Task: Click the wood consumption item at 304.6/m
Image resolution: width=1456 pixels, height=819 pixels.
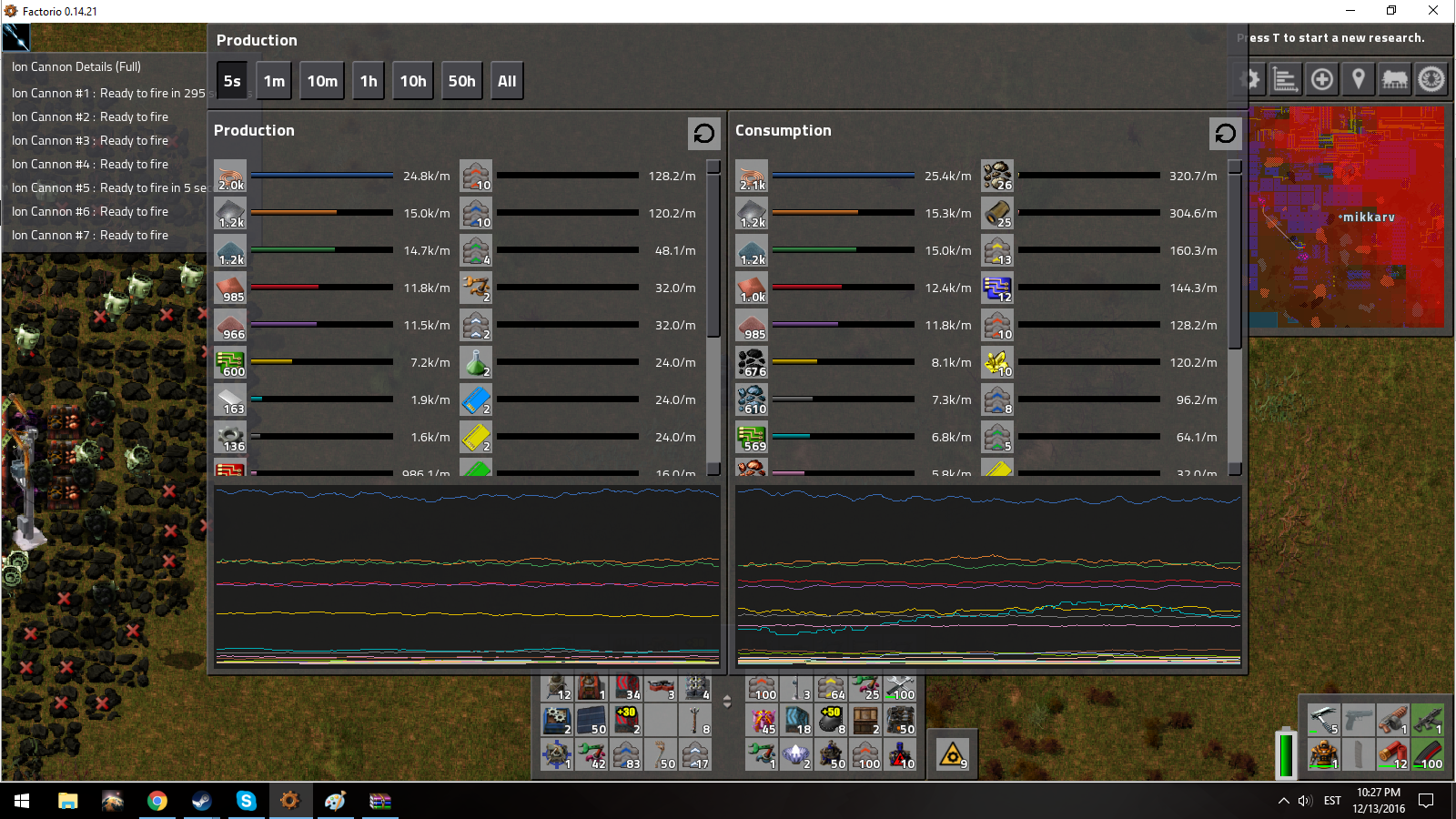Action: (x=997, y=213)
